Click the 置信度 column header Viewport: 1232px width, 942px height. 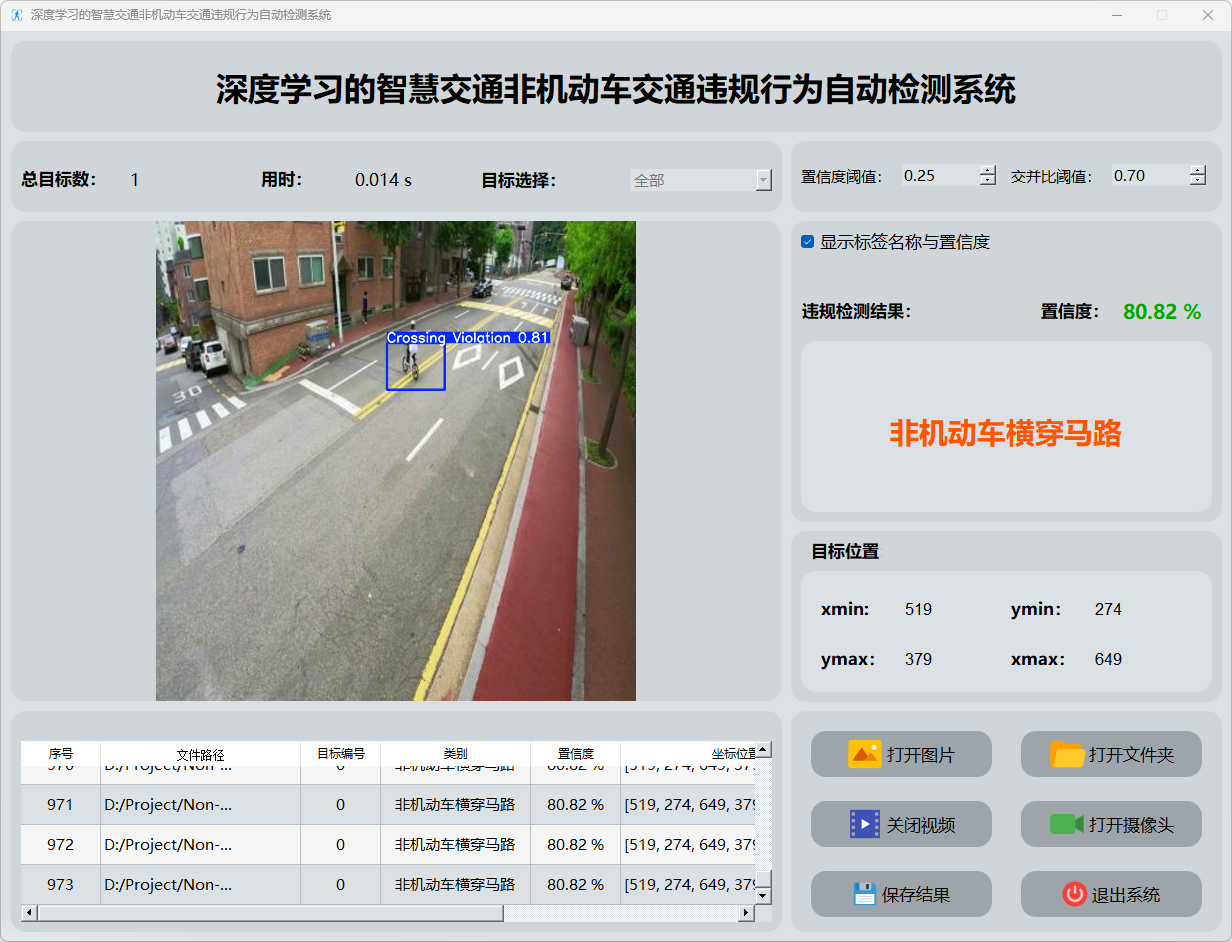(575, 754)
